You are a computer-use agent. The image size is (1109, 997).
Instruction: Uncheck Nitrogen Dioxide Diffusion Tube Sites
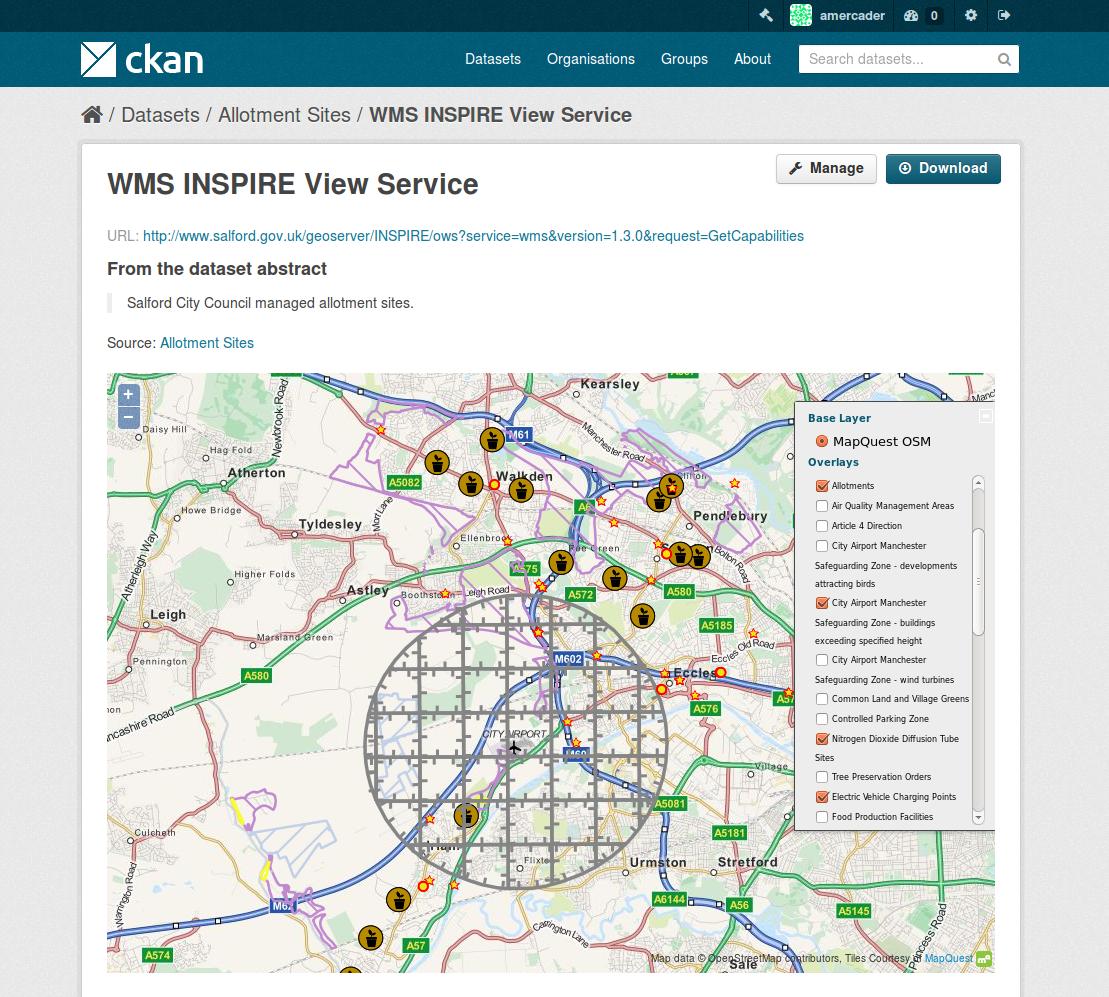tap(822, 739)
